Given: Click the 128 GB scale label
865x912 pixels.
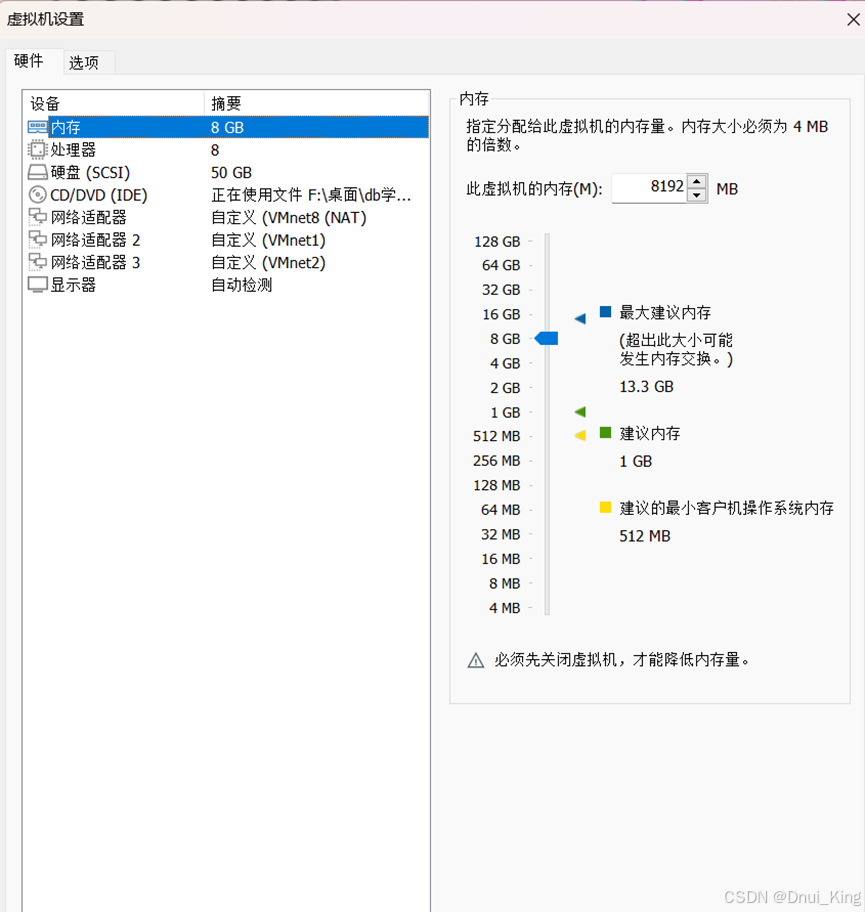Looking at the screenshot, I should point(497,241).
